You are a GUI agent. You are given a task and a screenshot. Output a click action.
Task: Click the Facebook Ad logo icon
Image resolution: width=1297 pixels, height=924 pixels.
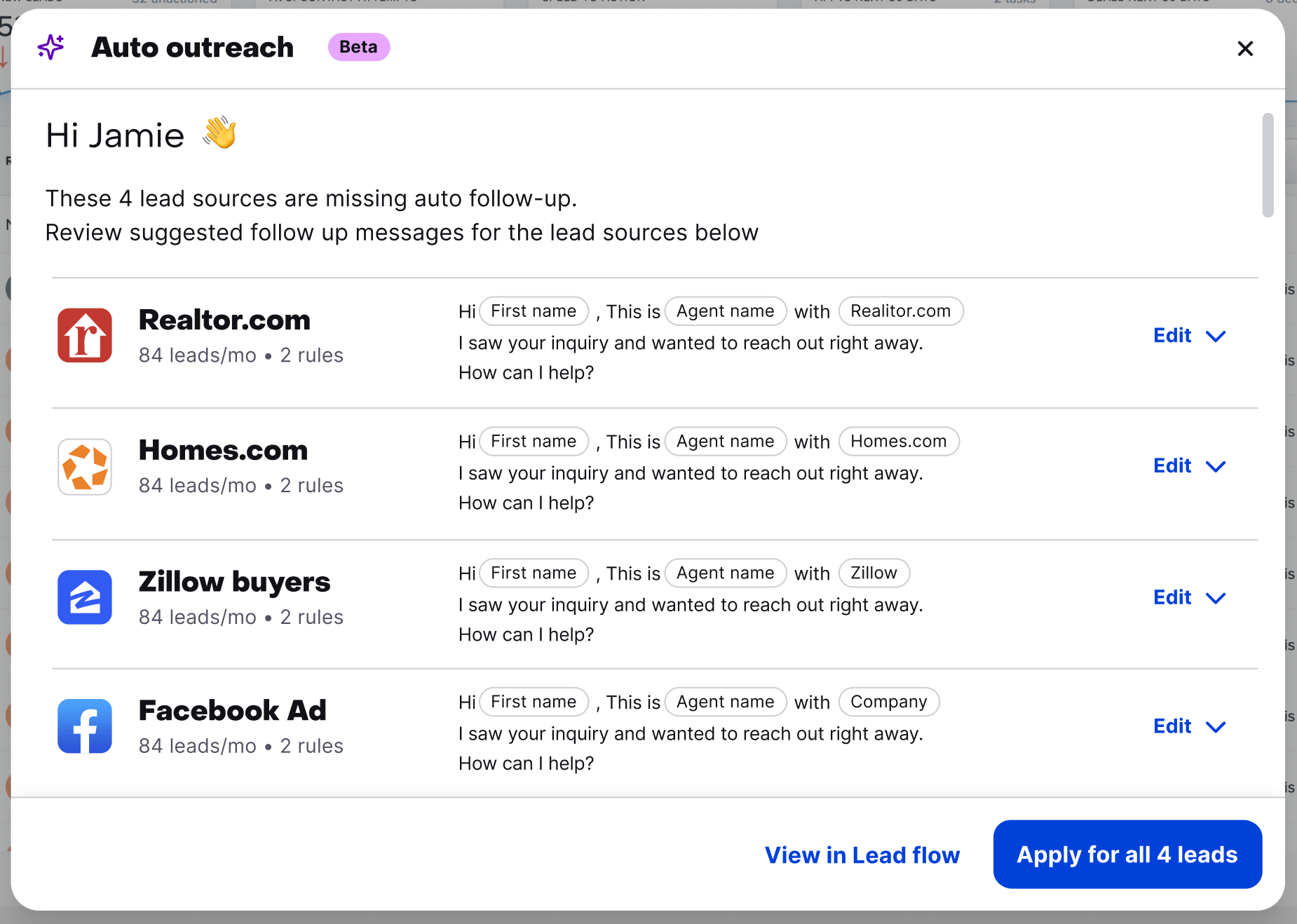(x=85, y=726)
